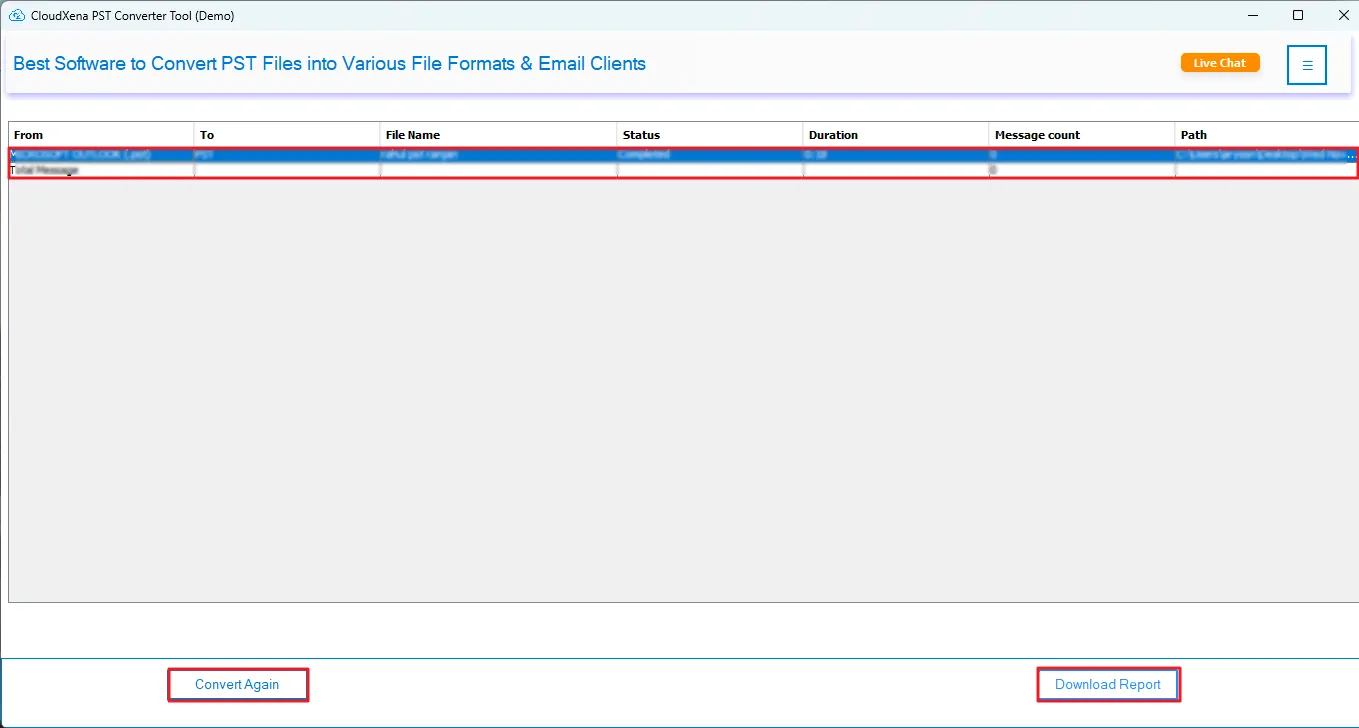Sort by the File Name column
This screenshot has height=728, width=1359.
coord(497,135)
